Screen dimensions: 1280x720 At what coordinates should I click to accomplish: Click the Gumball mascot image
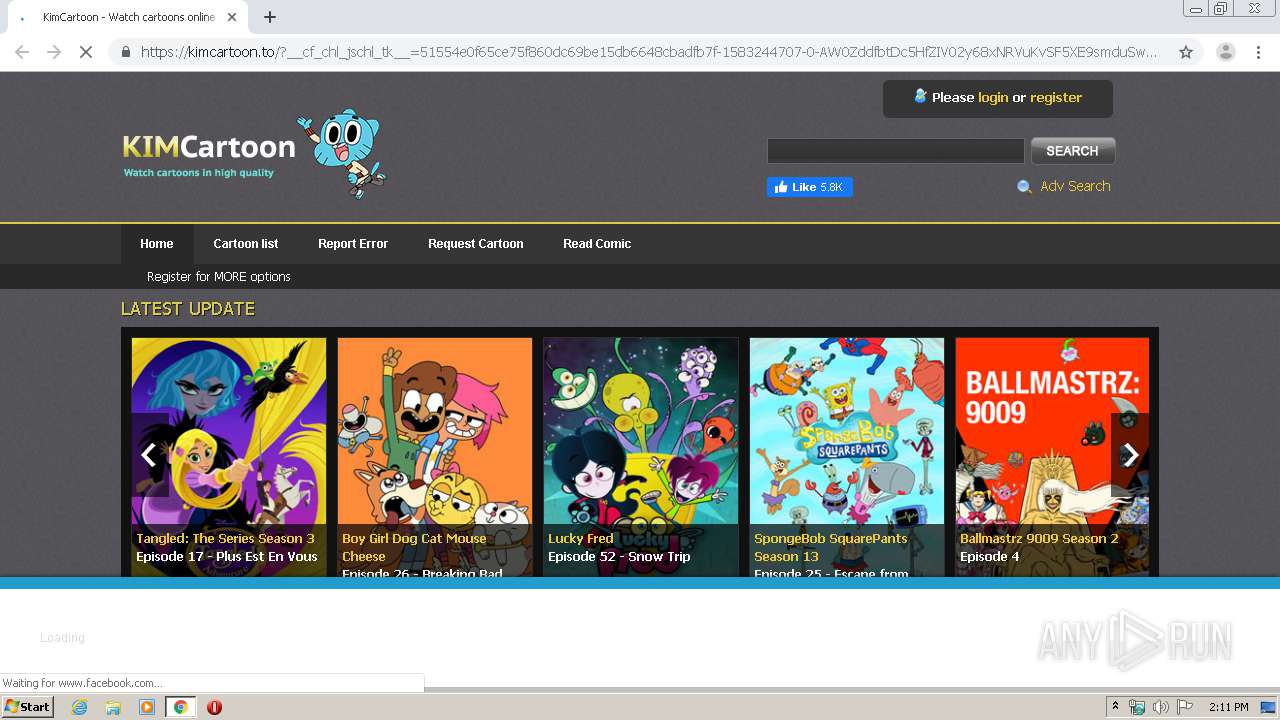341,153
